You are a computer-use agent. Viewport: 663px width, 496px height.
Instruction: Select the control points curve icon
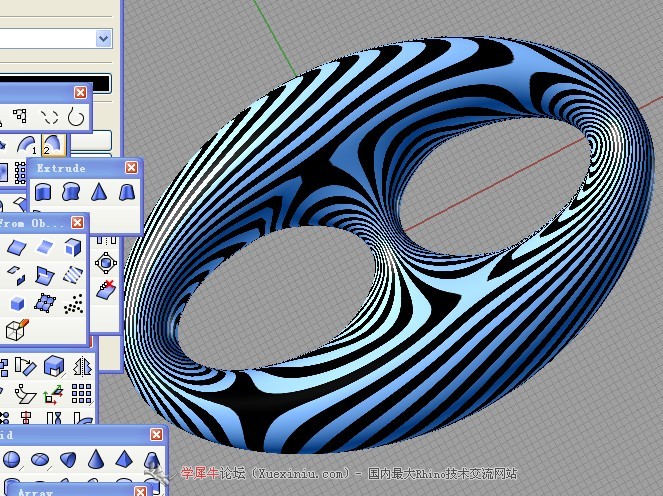(19, 115)
